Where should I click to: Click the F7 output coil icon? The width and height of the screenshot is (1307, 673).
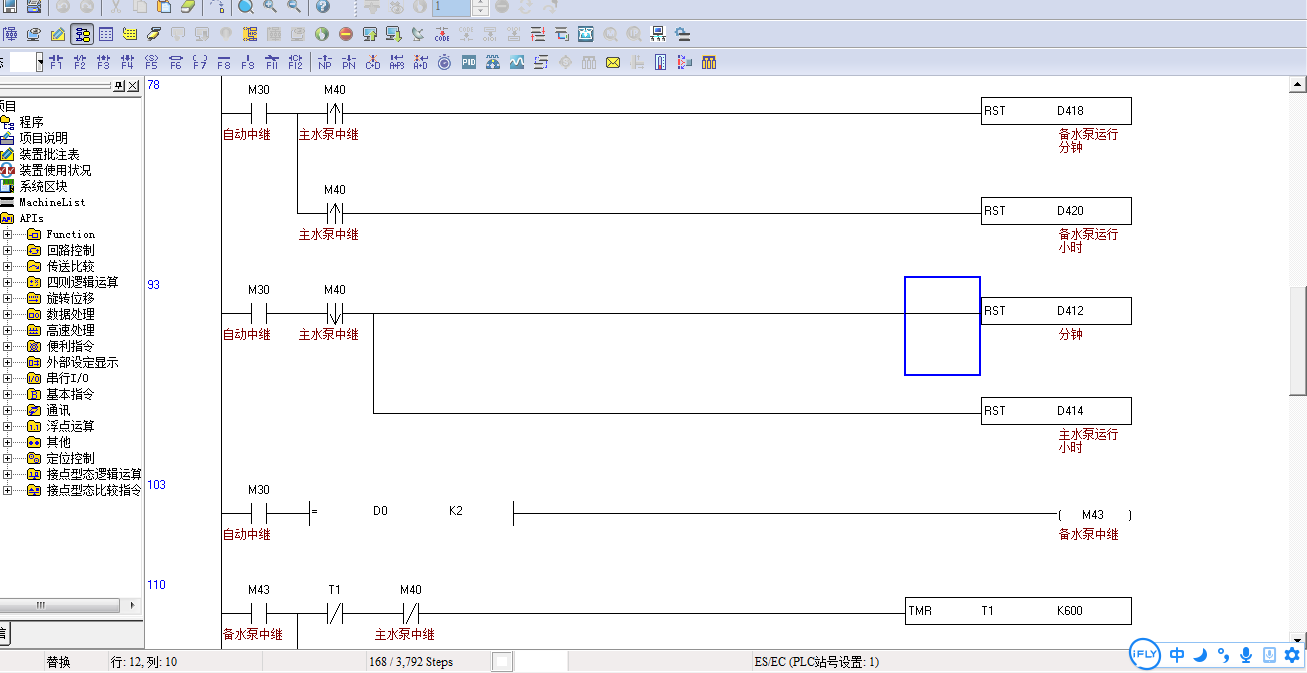[x=200, y=63]
